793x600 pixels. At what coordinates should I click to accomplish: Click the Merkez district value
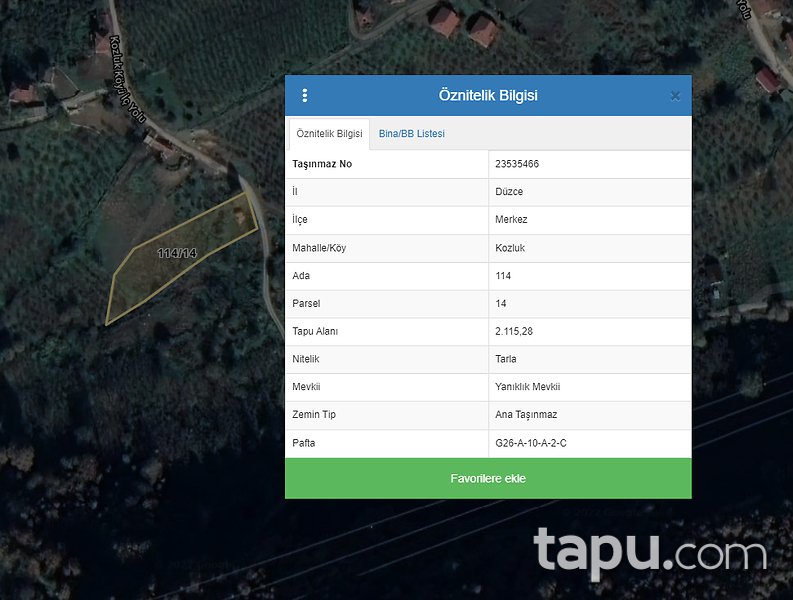point(511,220)
